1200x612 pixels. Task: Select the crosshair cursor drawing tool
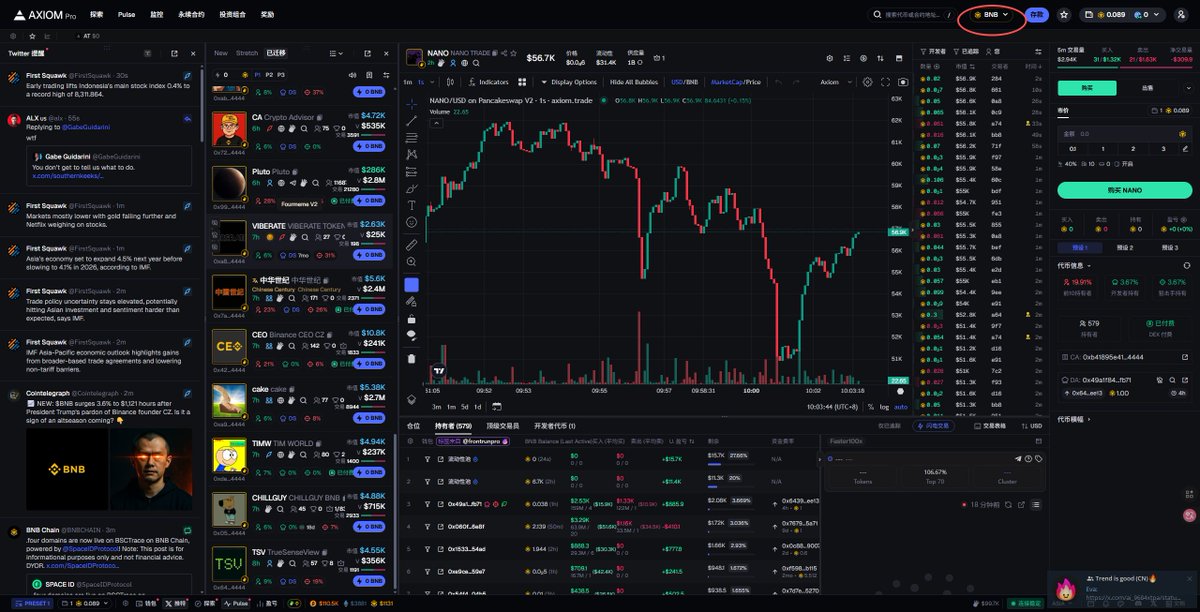(x=411, y=103)
